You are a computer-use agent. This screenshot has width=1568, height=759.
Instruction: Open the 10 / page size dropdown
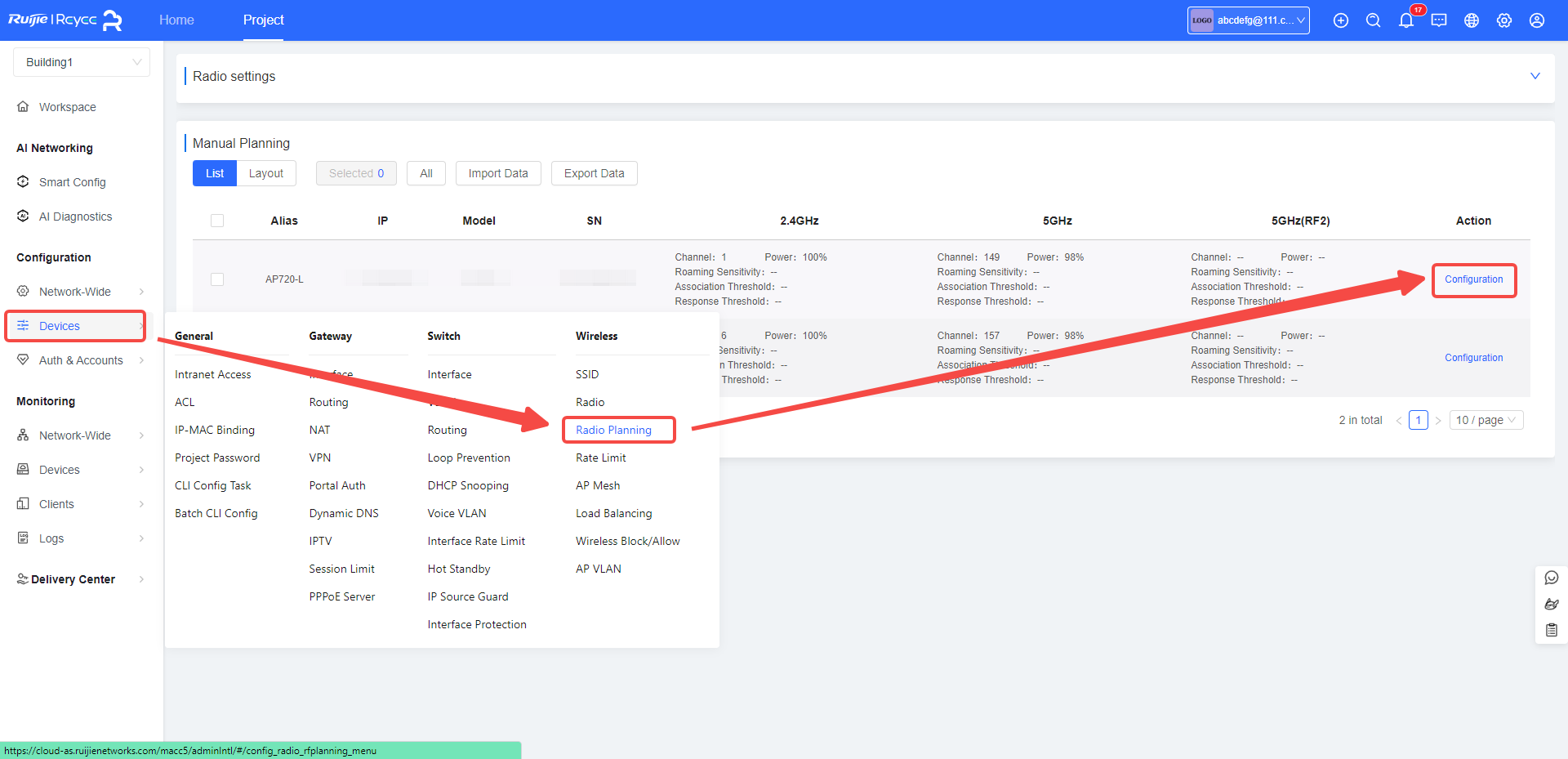[1486, 420]
